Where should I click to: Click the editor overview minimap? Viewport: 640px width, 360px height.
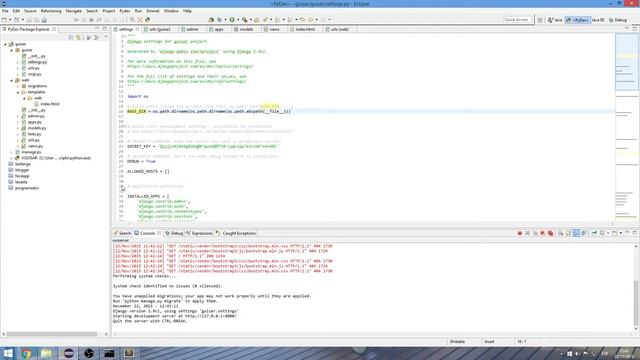tap(627, 127)
